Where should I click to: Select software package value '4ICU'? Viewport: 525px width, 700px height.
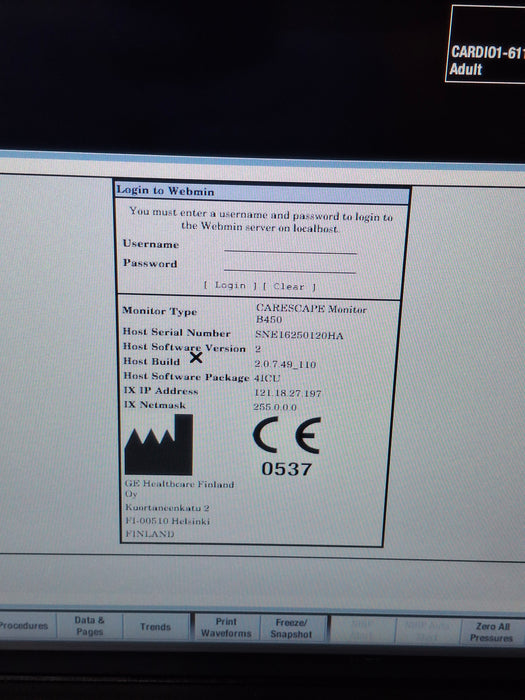267,379
